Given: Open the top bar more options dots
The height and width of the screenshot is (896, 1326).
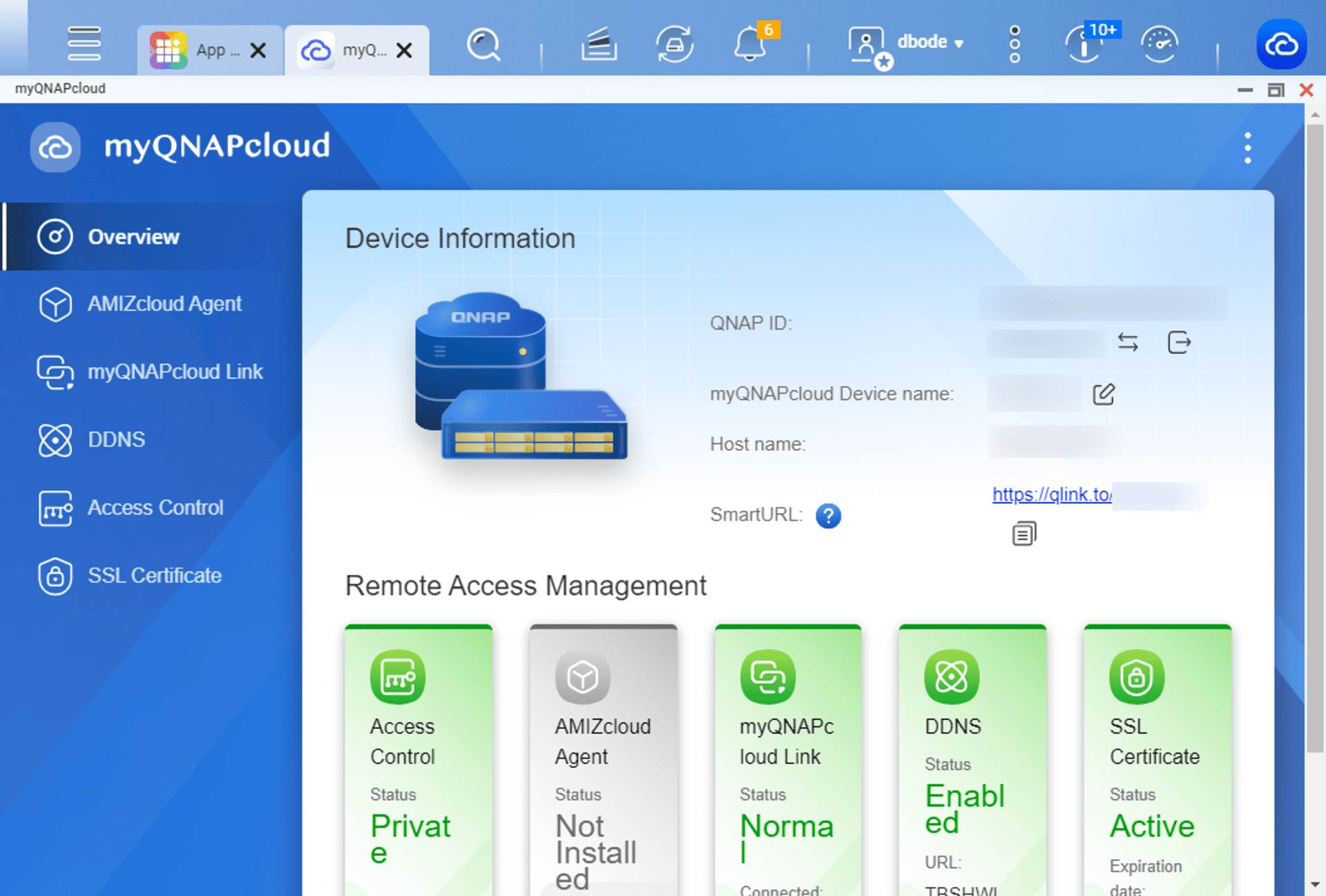Looking at the screenshot, I should coord(1015,45).
